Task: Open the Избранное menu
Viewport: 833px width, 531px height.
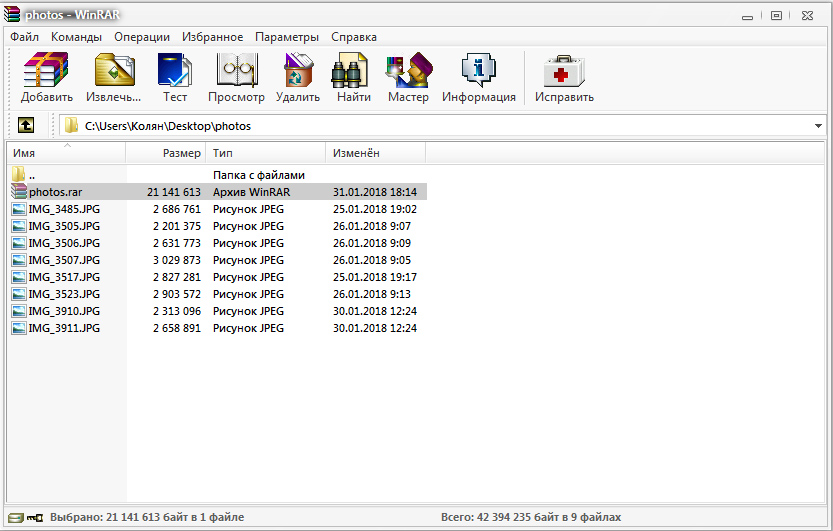Action: (212, 37)
